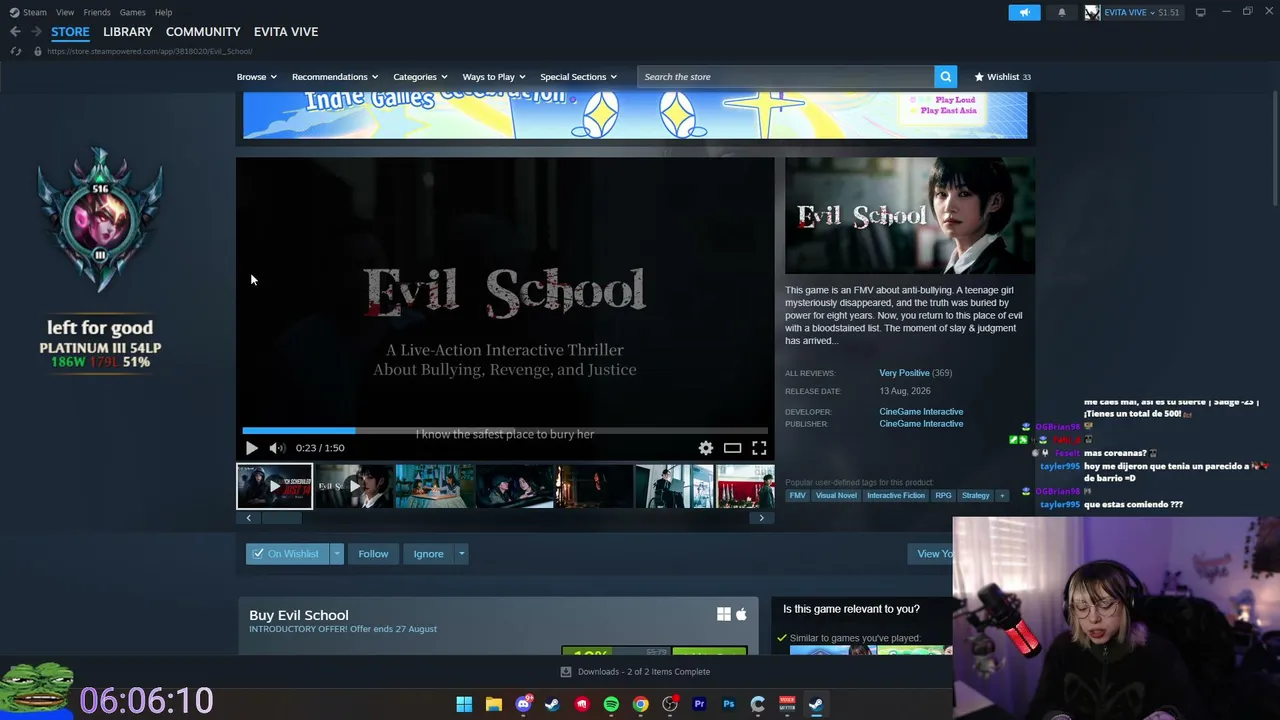Screen dimensions: 1280x720
Task: Select the Visual Novel tag
Action: click(x=835, y=495)
